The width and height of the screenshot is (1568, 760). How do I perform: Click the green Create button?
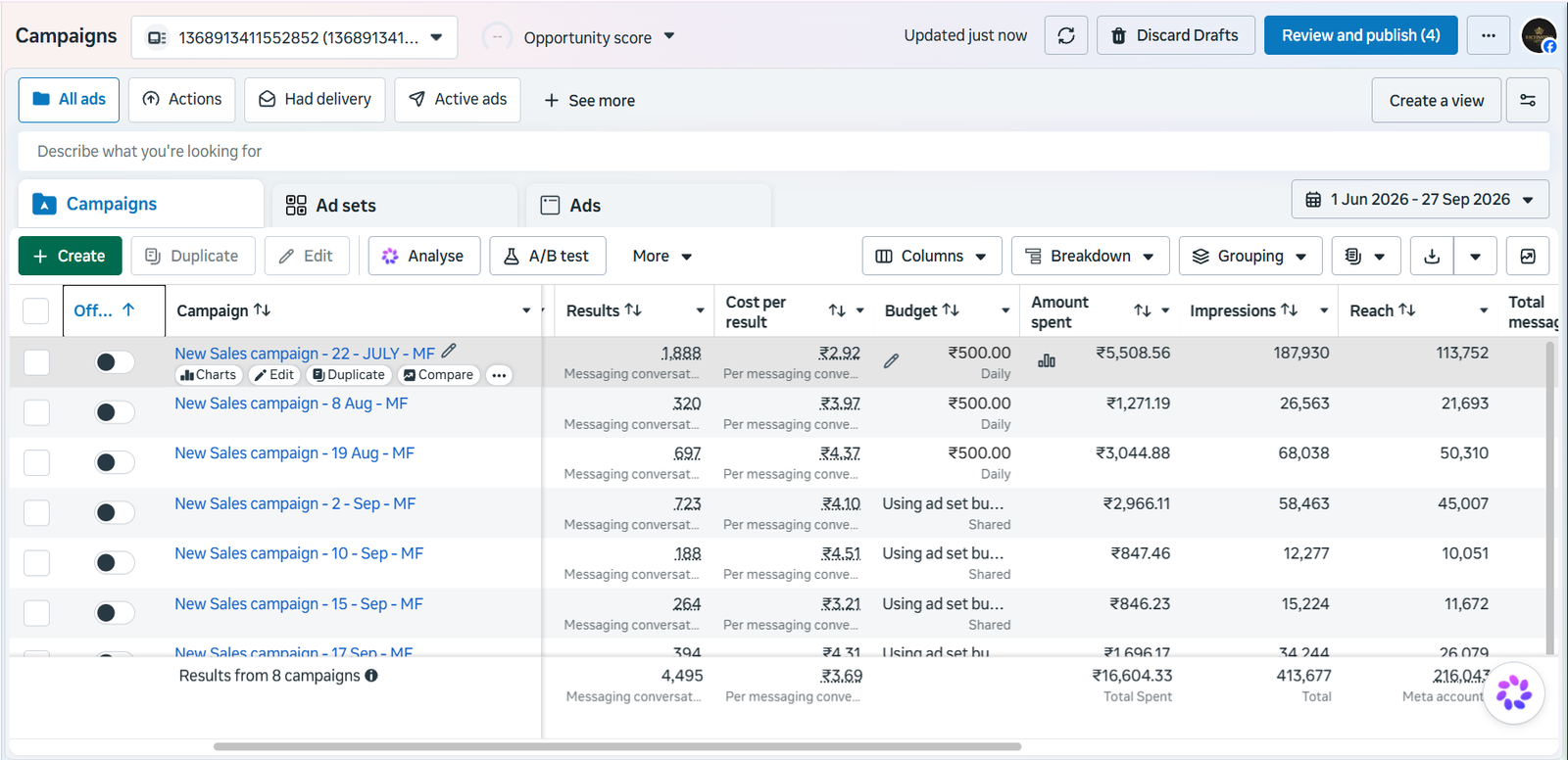(70, 256)
